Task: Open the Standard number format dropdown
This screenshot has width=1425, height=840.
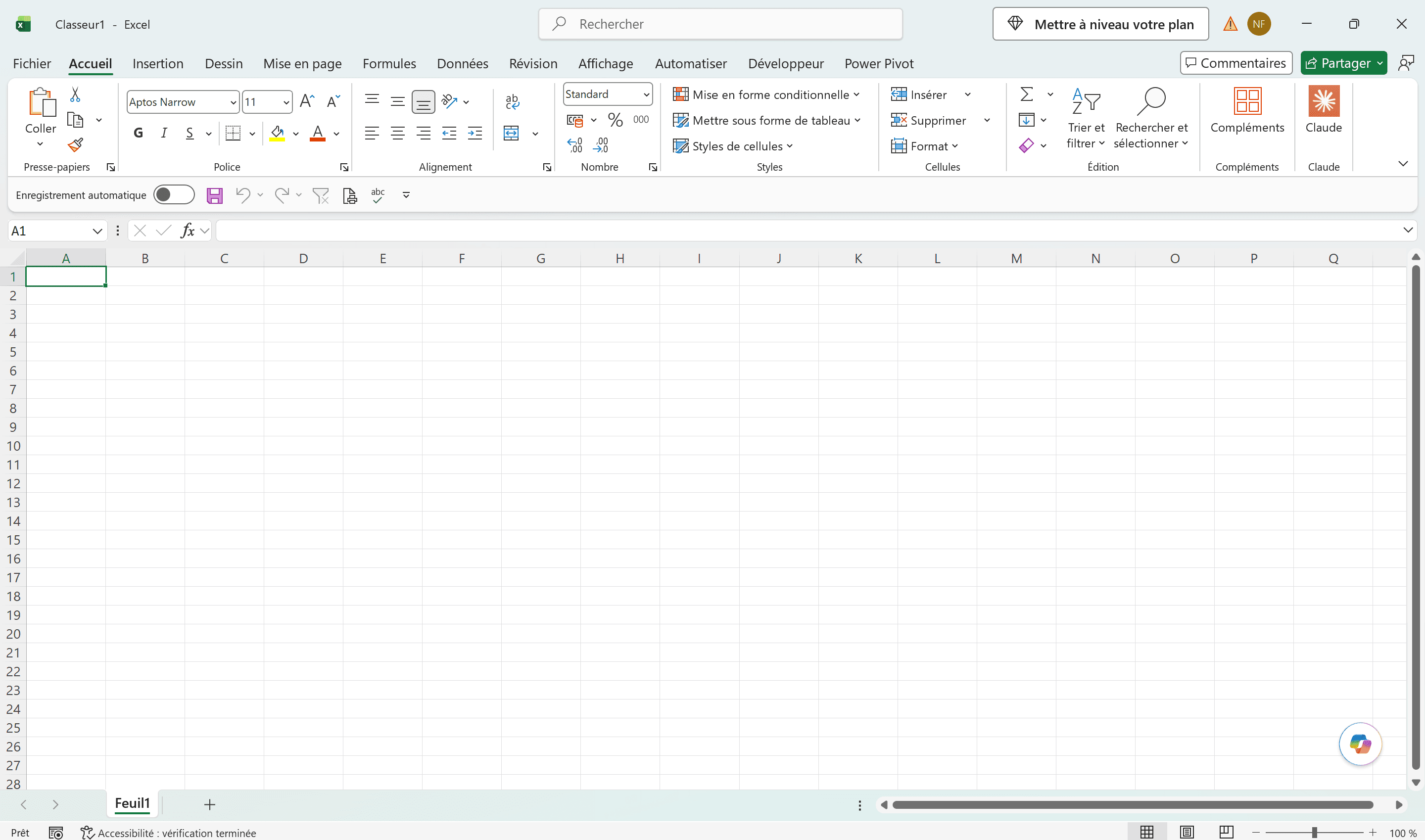Action: [646, 94]
